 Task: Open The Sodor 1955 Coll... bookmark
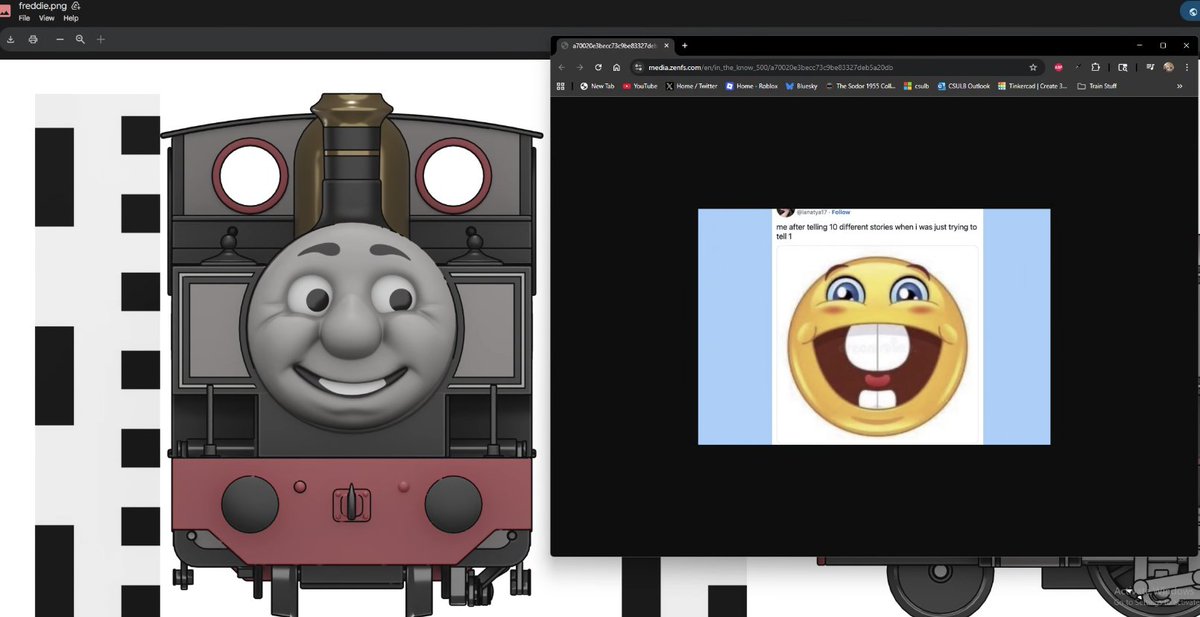tap(860, 86)
